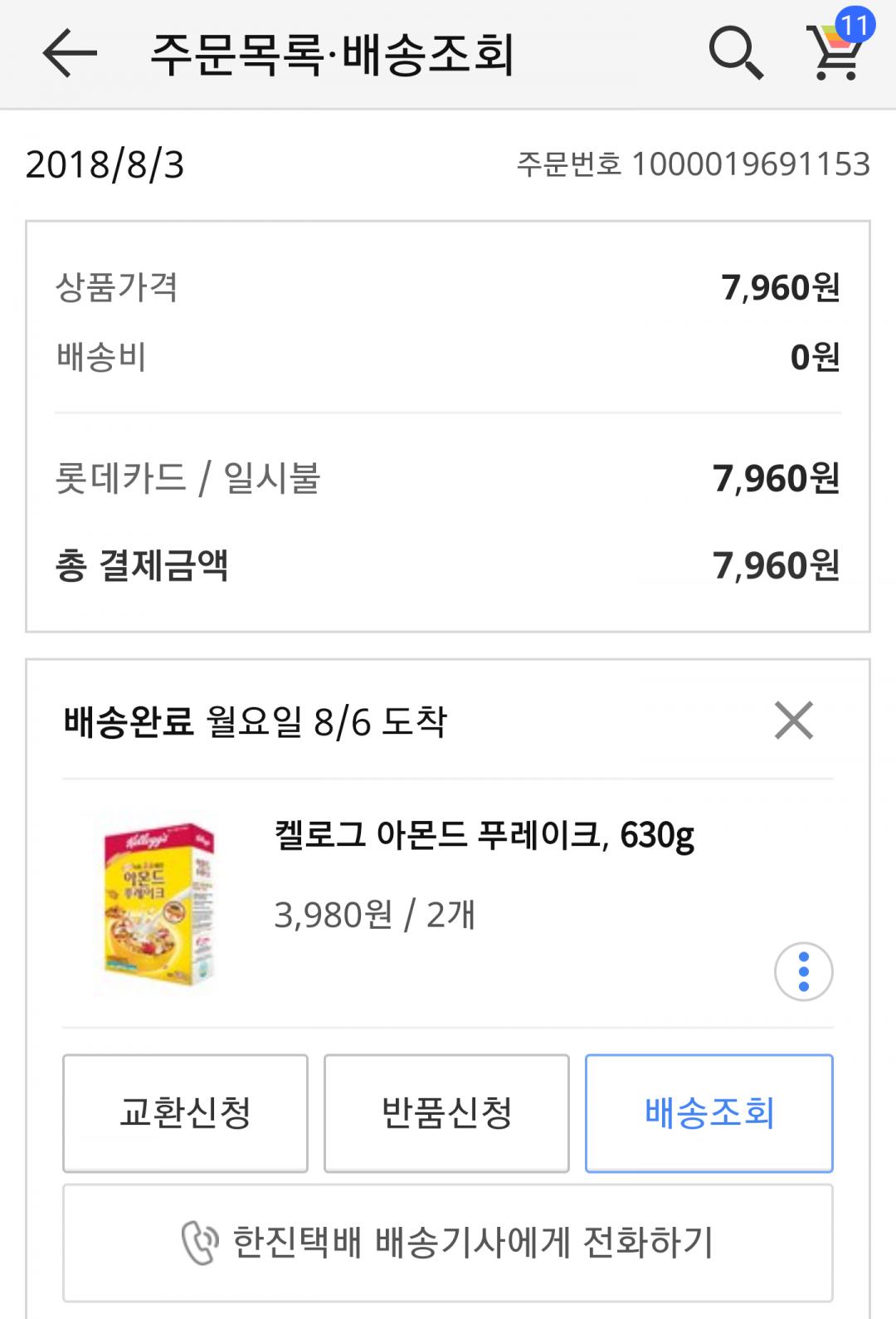Screen dimensions: 896x1319
Task: Tap the 롯데카드 / 일시불 payment row
Action: 448,479
